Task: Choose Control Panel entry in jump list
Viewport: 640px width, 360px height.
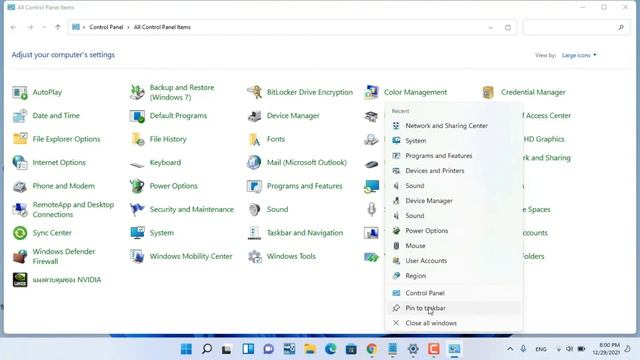Action: point(453,293)
